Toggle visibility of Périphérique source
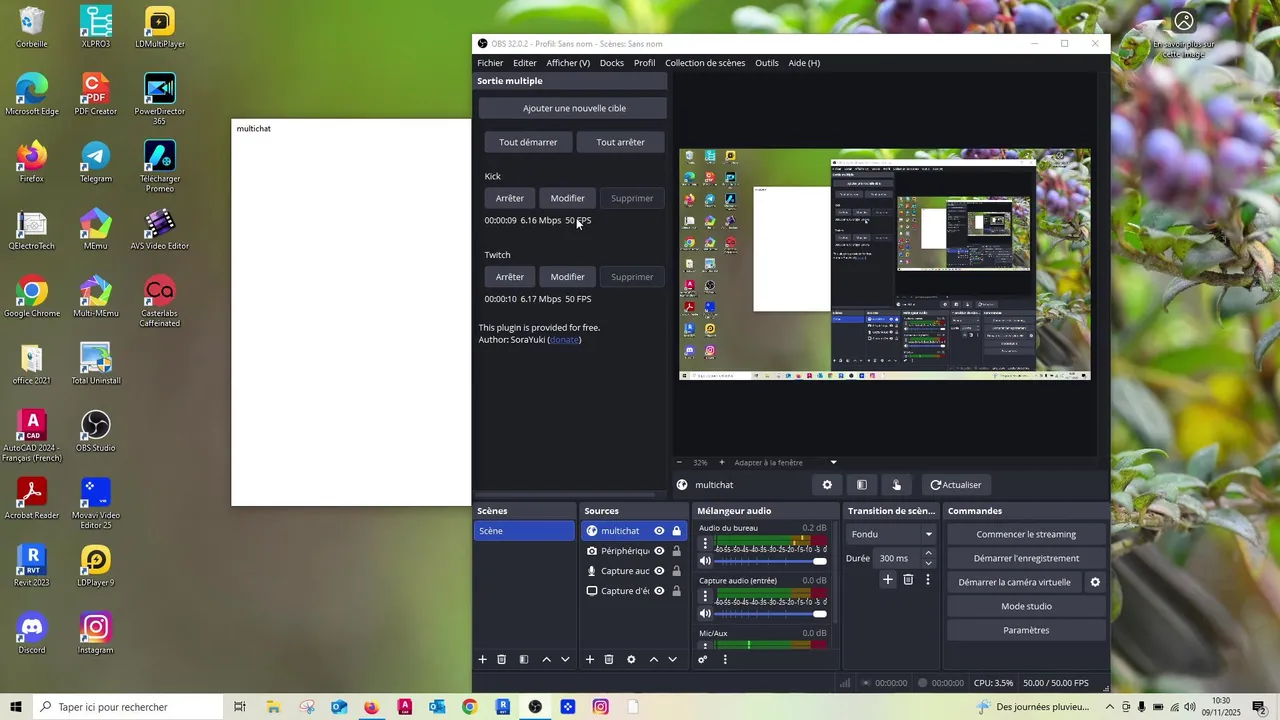Image resolution: width=1280 pixels, height=720 pixels. (659, 551)
